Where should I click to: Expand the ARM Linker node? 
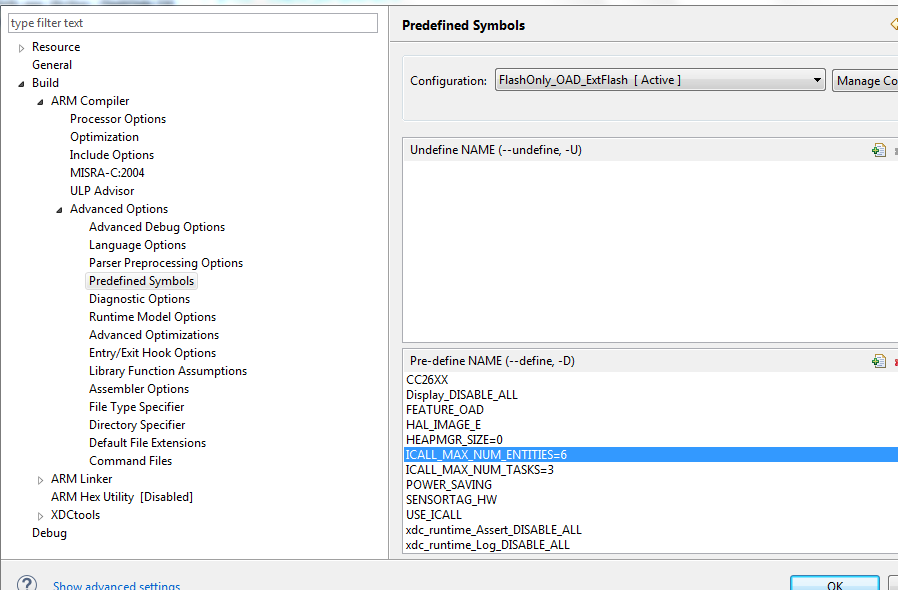point(40,480)
